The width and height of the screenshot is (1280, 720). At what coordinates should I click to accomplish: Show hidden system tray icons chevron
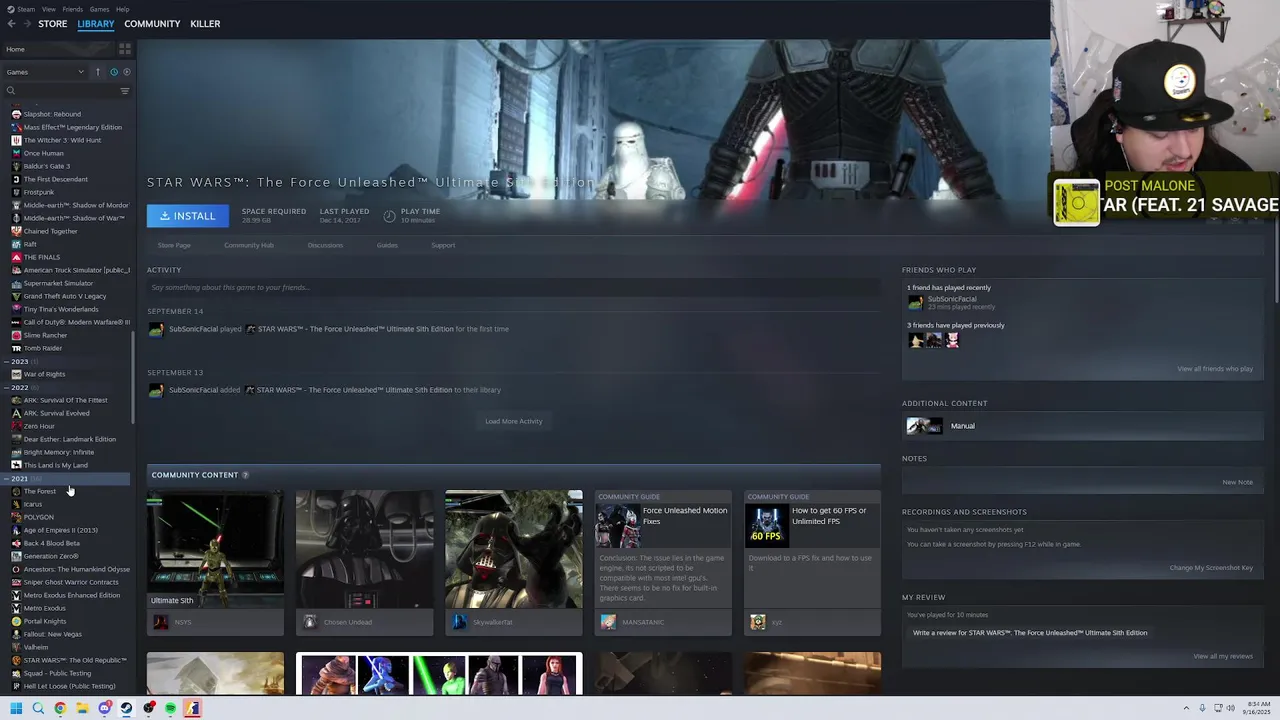[1186, 708]
